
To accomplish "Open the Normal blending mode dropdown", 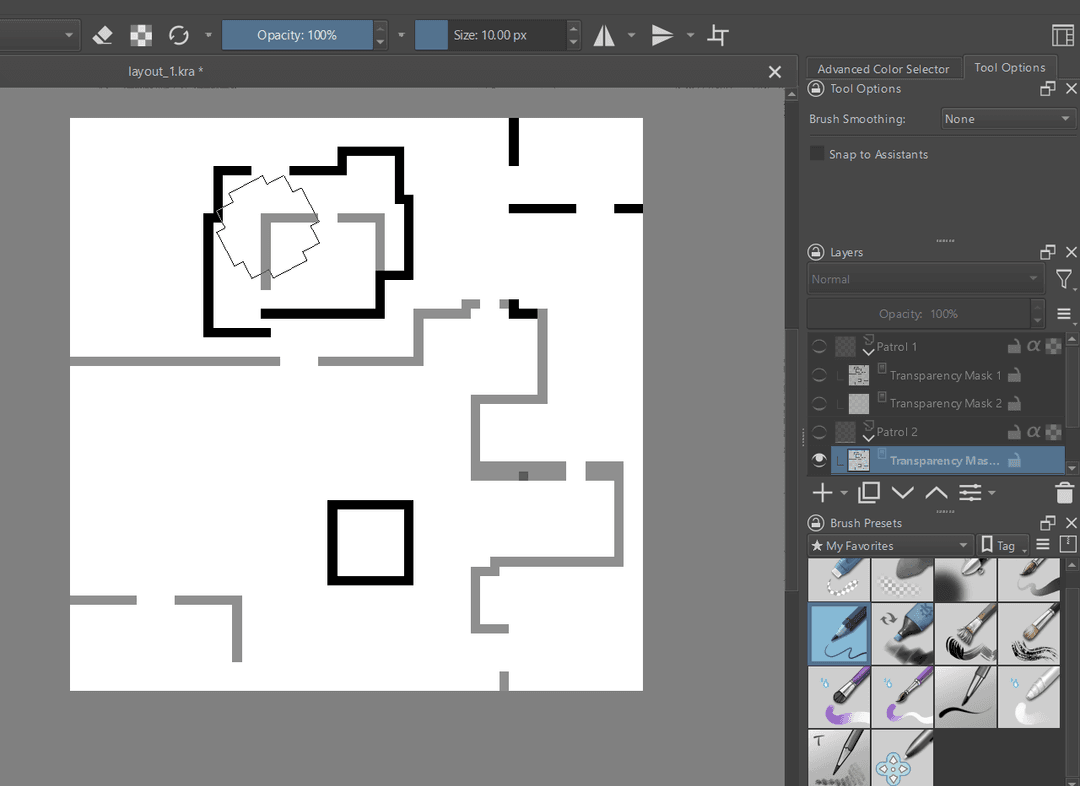I will [925, 279].
